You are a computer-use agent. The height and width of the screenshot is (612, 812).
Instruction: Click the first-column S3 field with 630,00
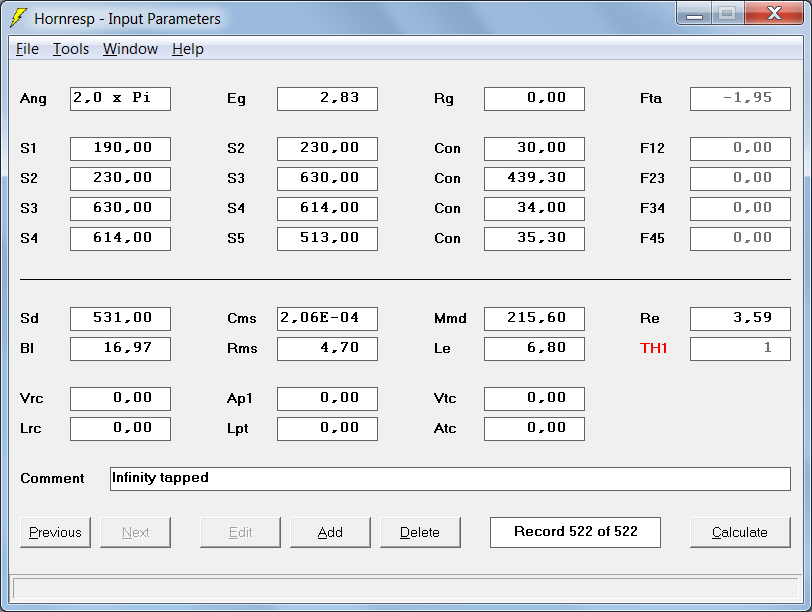(120, 209)
